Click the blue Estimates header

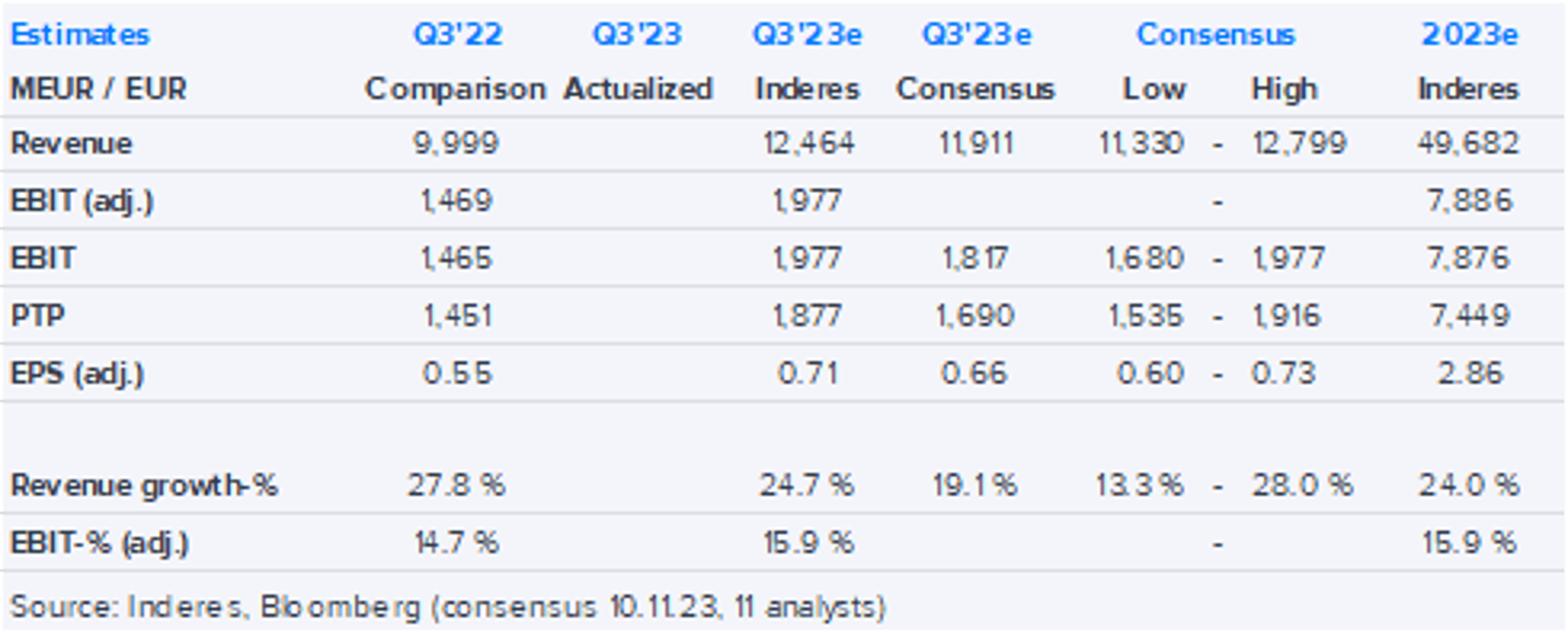(x=80, y=34)
